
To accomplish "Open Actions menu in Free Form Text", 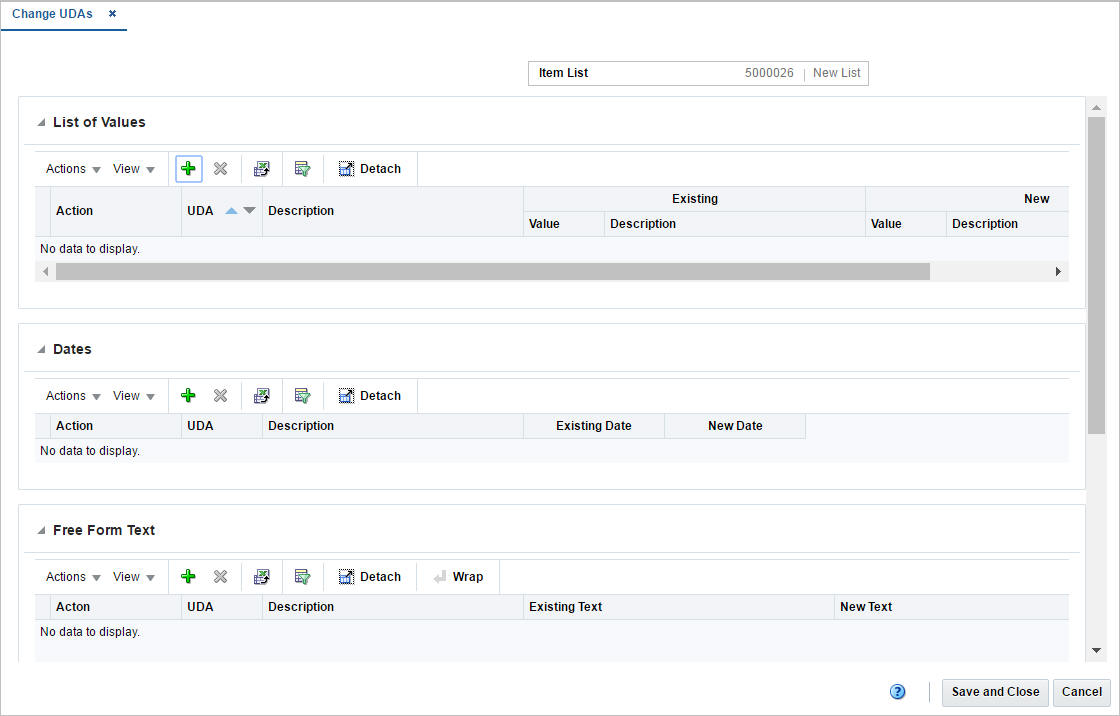I will 74,577.
